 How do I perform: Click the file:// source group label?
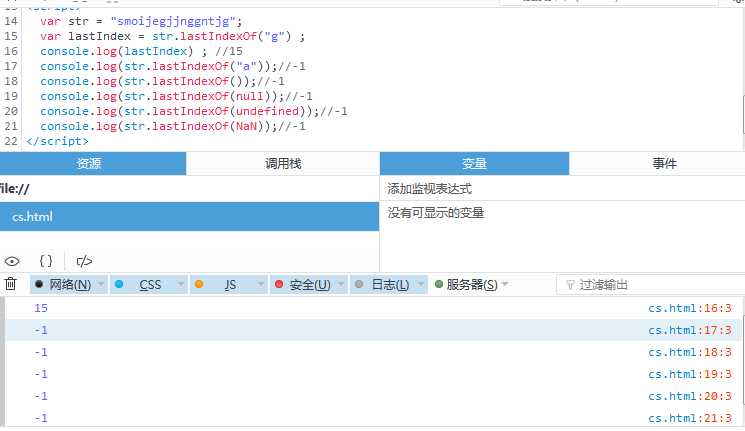pyautogui.click(x=15, y=189)
